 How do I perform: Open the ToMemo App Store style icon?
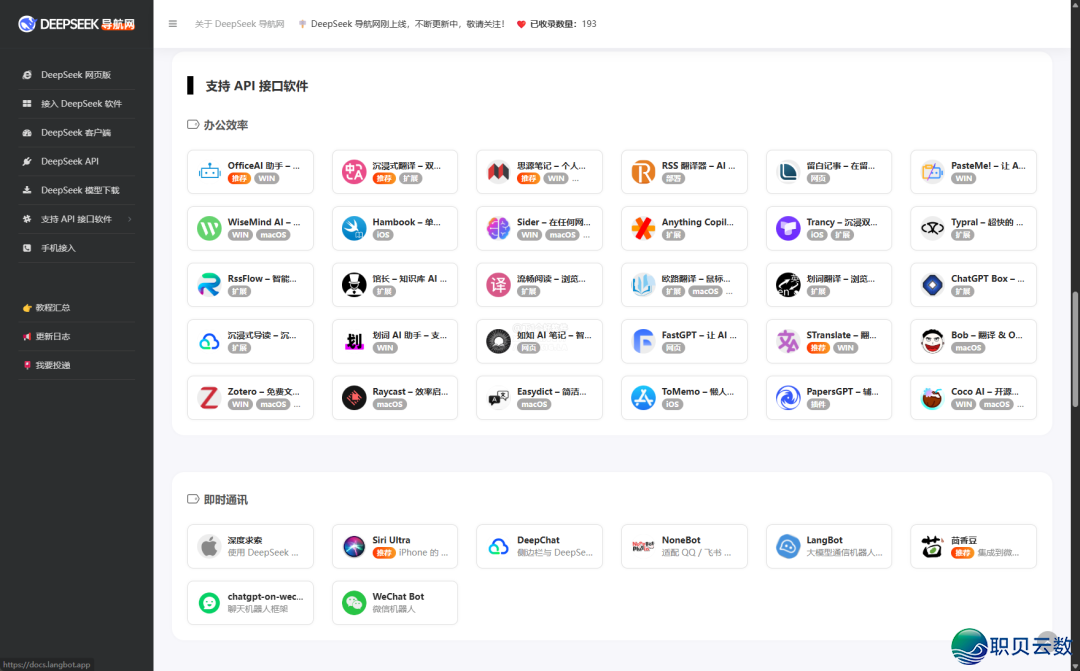click(x=643, y=398)
